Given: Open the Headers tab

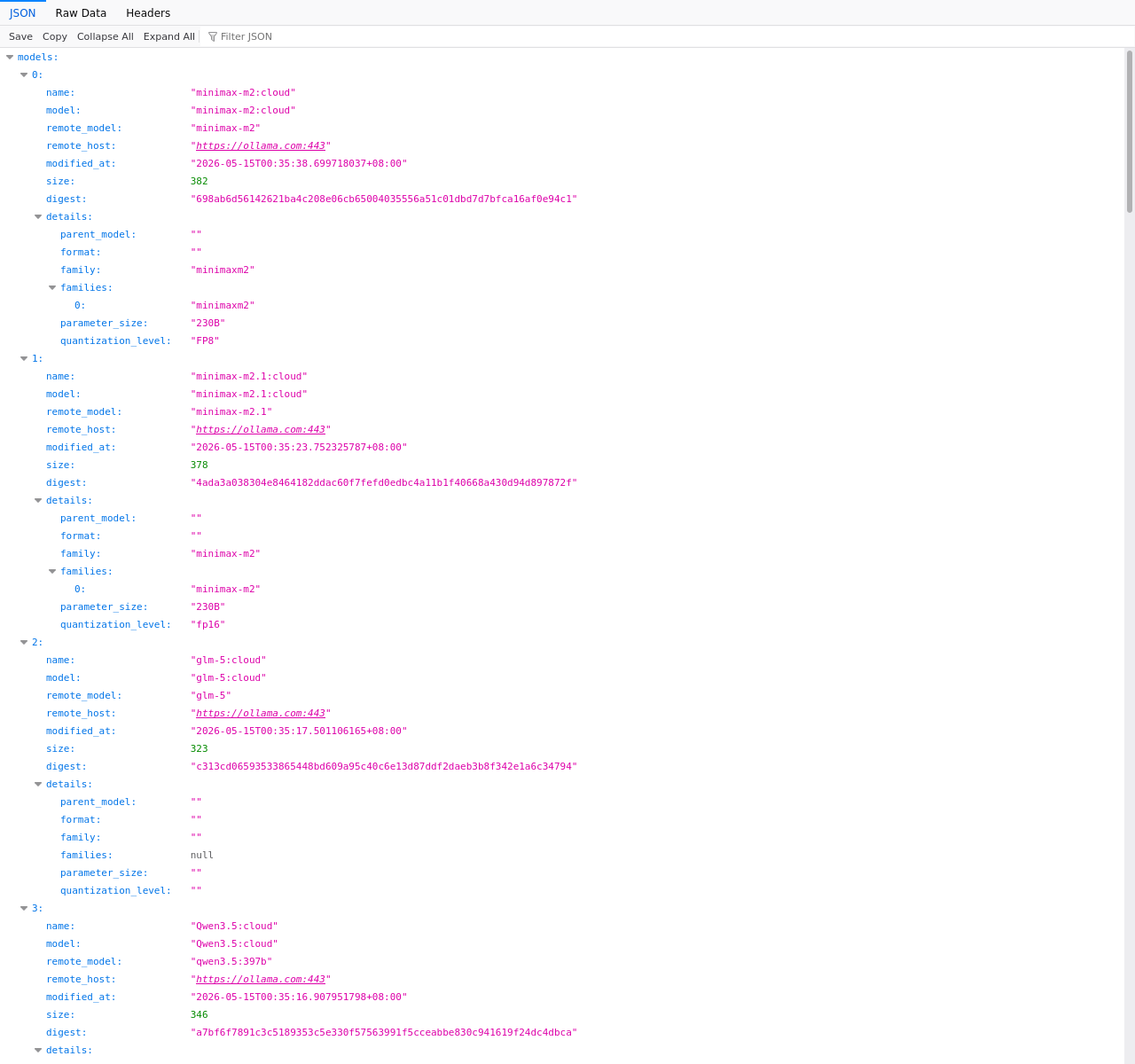Looking at the screenshot, I should (x=148, y=13).
